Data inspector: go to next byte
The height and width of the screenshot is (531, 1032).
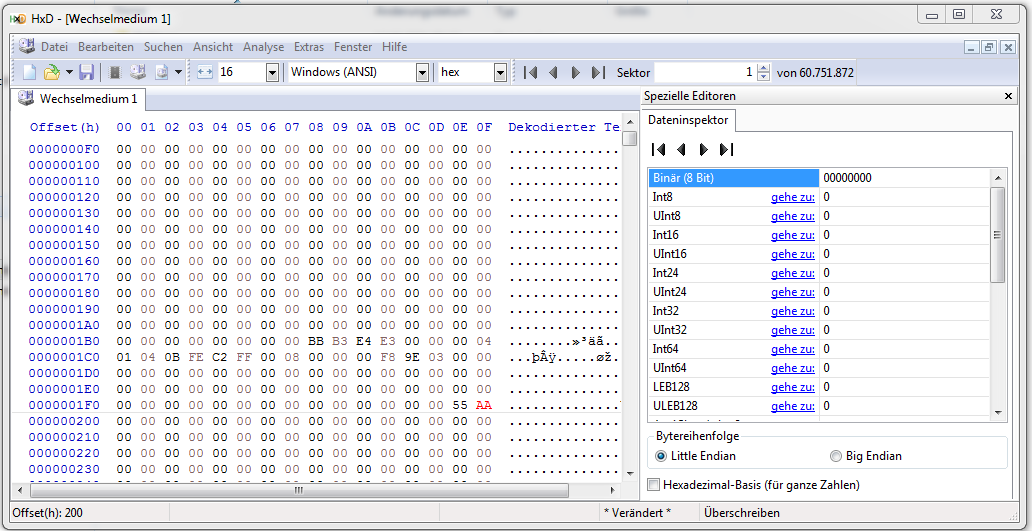click(704, 150)
